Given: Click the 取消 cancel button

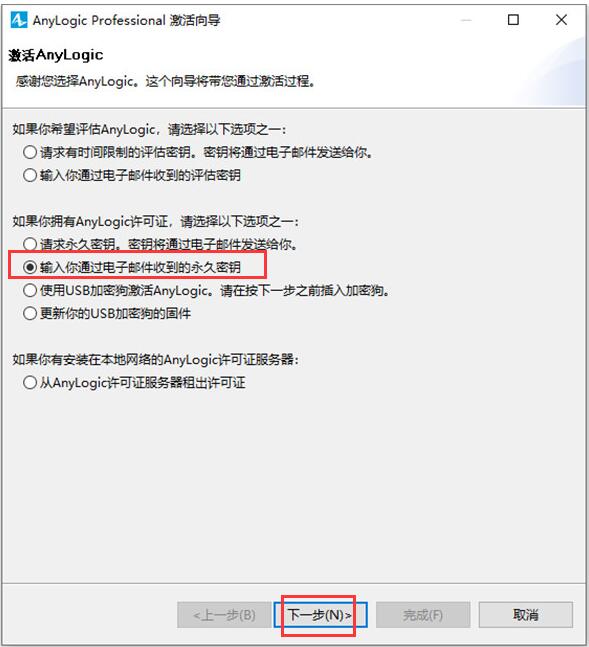Looking at the screenshot, I should [x=525, y=615].
